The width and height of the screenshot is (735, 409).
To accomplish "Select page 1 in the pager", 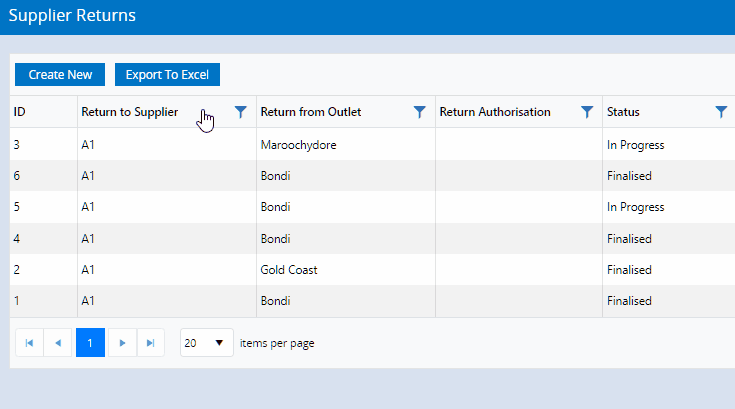I will click(x=90, y=343).
